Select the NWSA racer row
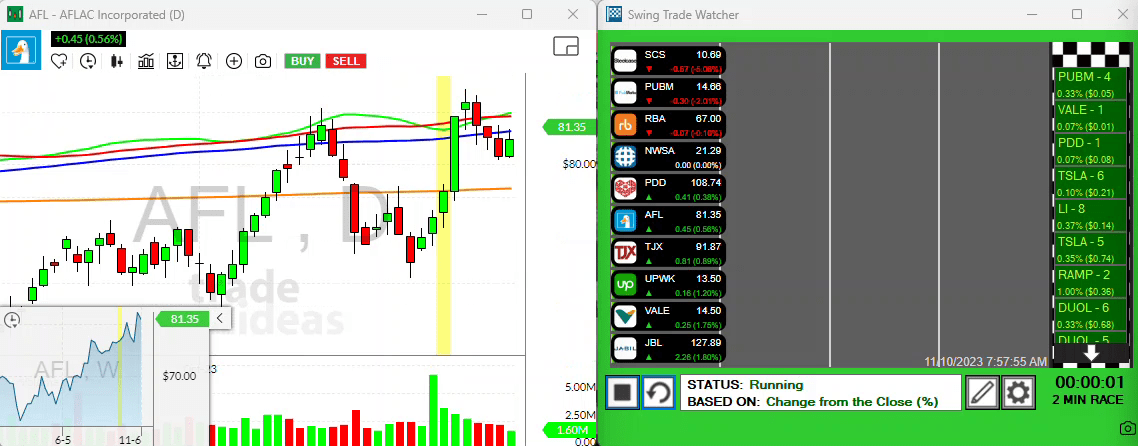 point(668,157)
